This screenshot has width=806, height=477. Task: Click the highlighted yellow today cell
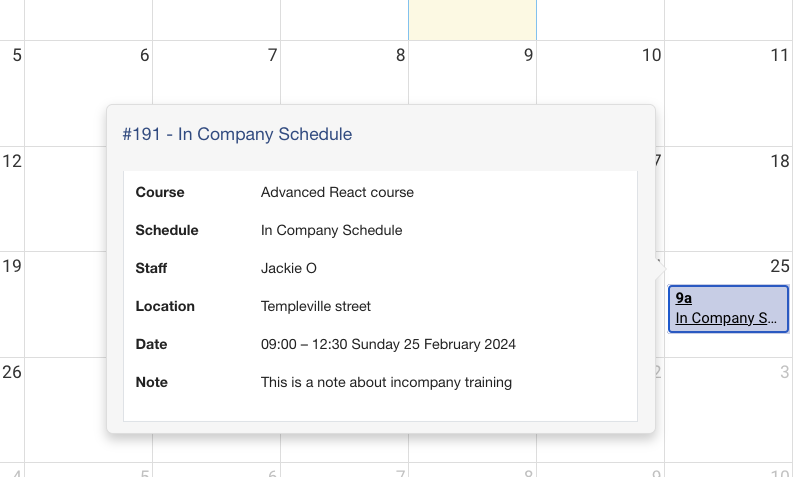pyautogui.click(x=472, y=20)
